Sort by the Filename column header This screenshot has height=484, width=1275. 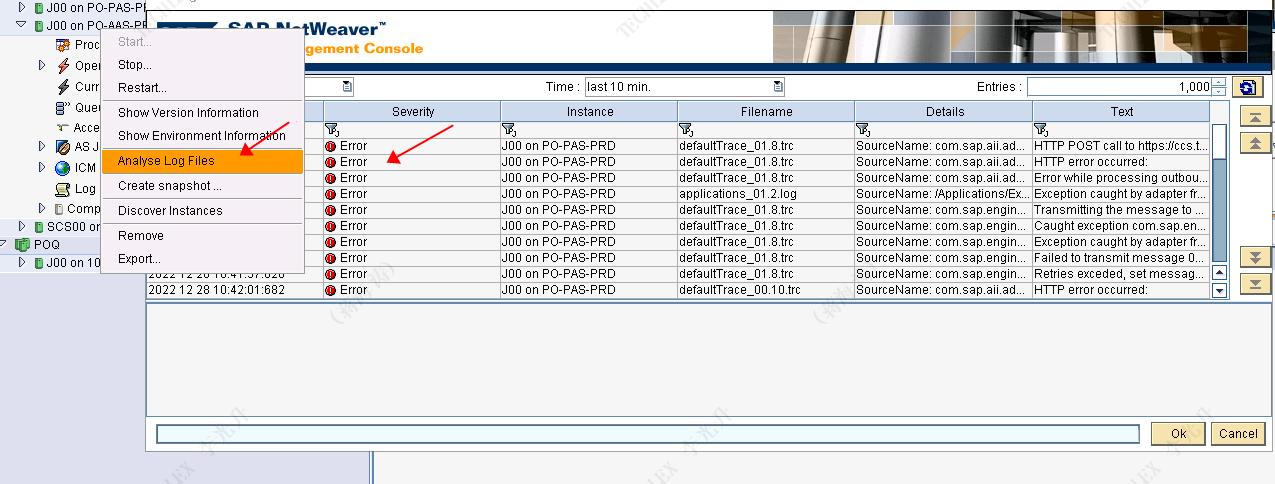767,112
